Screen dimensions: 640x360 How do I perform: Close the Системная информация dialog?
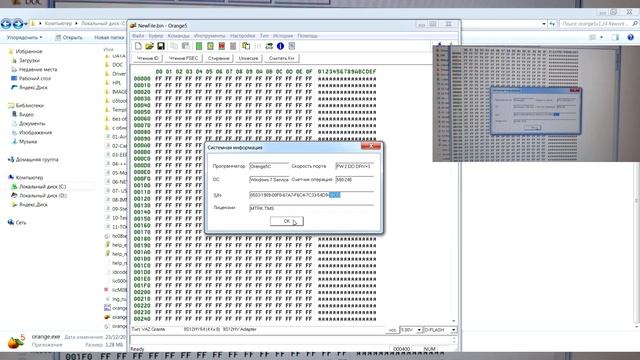click(x=371, y=146)
